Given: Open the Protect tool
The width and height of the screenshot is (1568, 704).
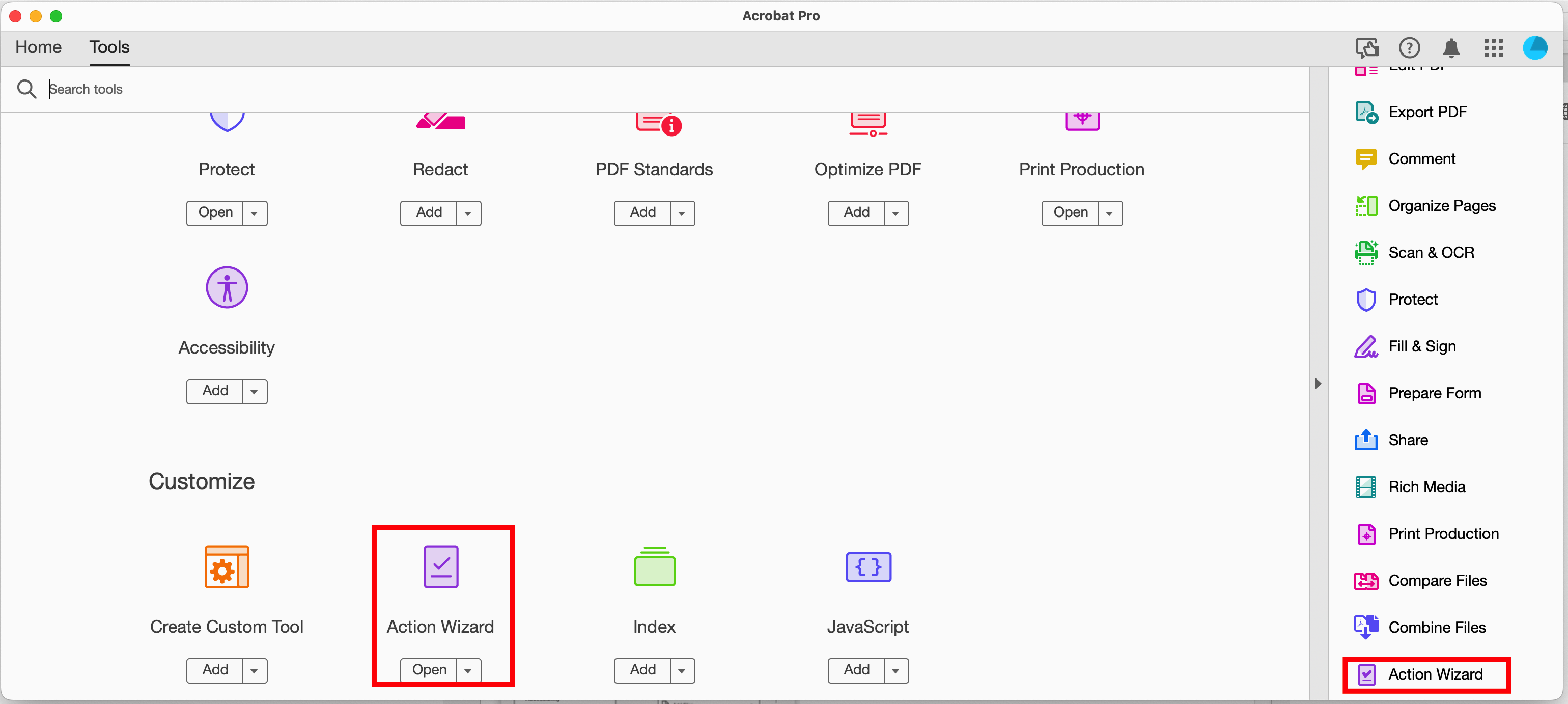Looking at the screenshot, I should click(215, 212).
